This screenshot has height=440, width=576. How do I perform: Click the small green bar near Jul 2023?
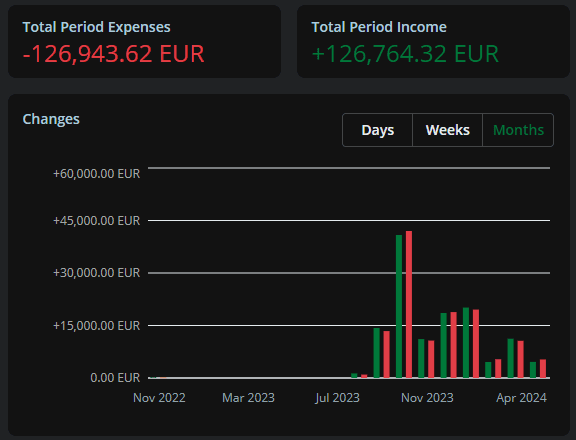354,375
